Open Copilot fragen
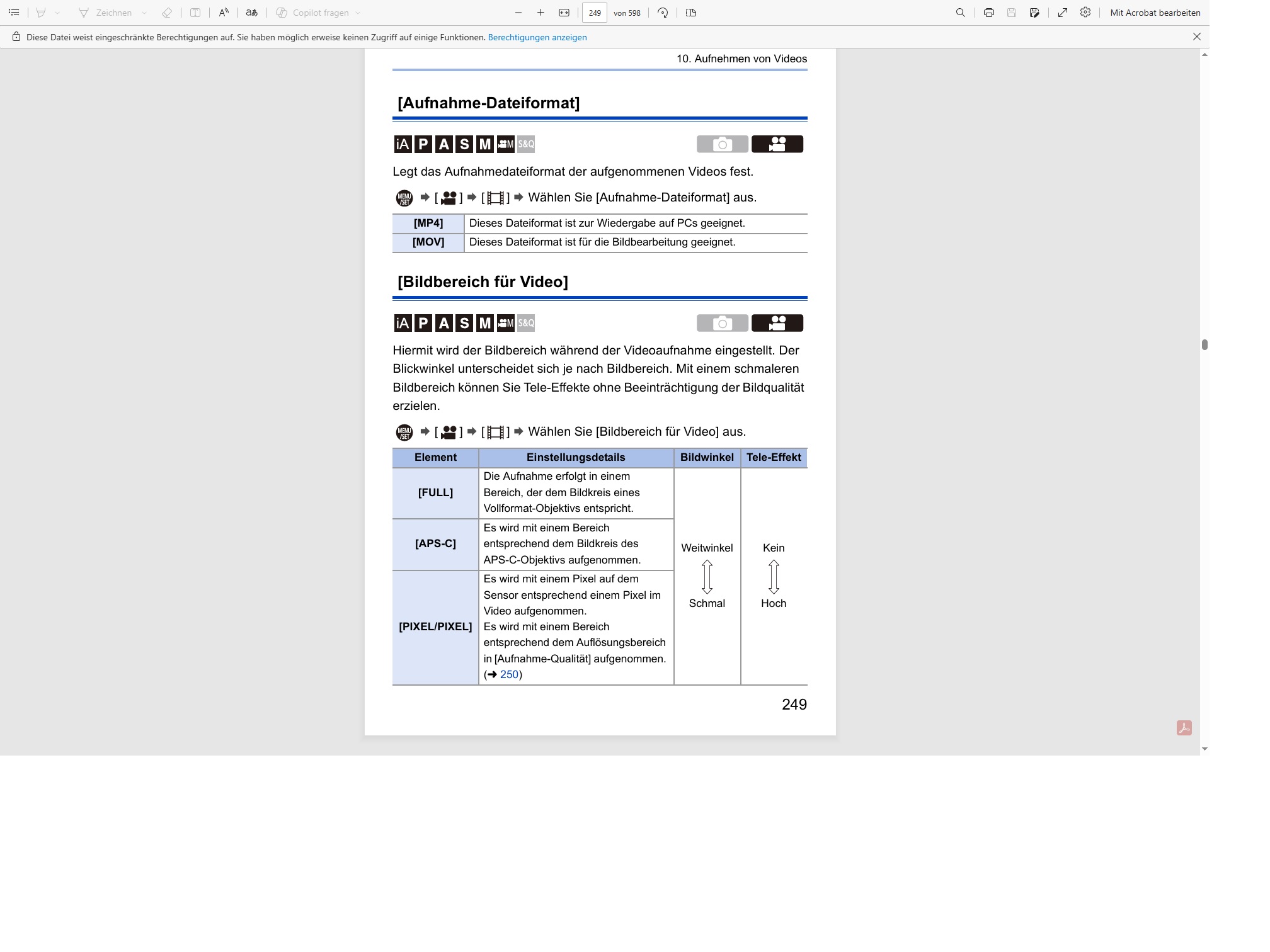Image resolution: width=1270 pixels, height=952 pixels. click(x=312, y=13)
